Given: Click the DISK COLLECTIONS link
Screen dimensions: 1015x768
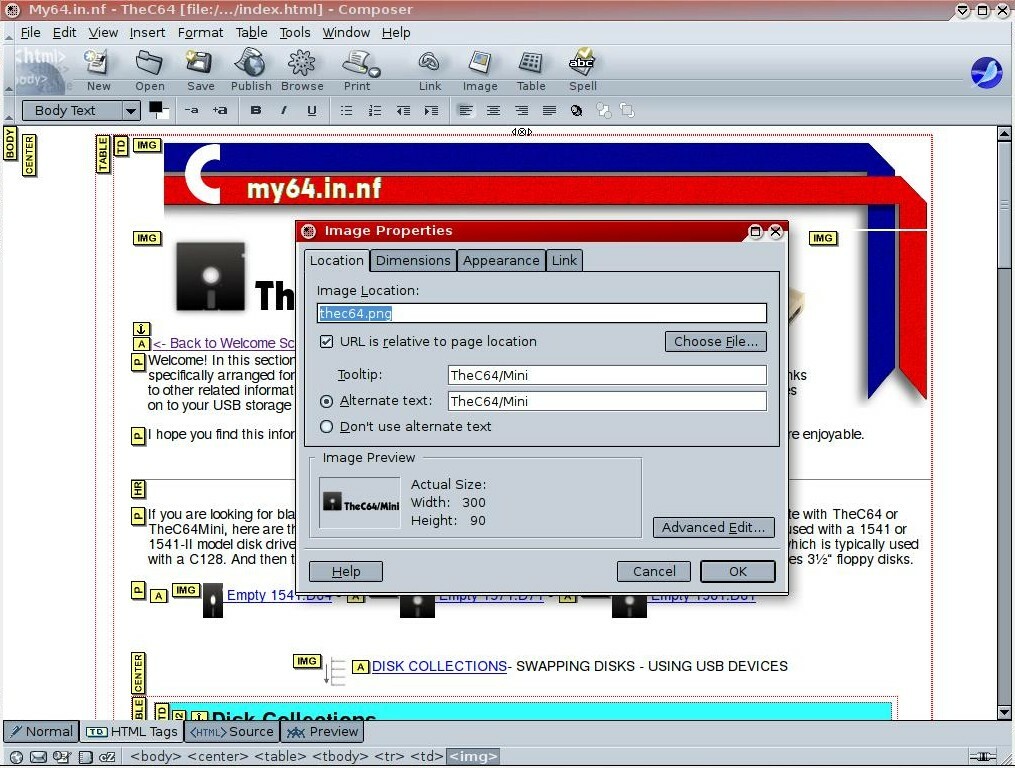Looking at the screenshot, I should pyautogui.click(x=439, y=666).
